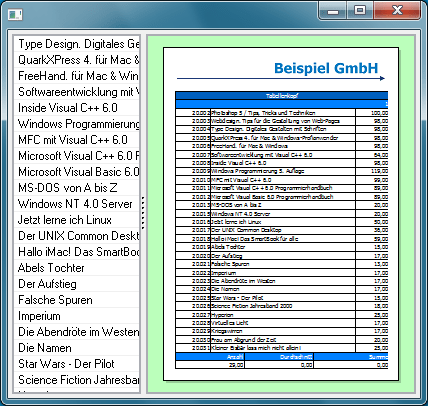
Task: Choose 'Softwareentwicklung mit' in the list
Action: click(77, 92)
